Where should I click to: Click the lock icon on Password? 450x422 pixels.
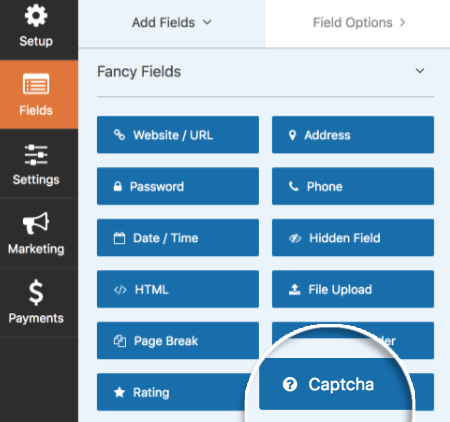pos(117,186)
